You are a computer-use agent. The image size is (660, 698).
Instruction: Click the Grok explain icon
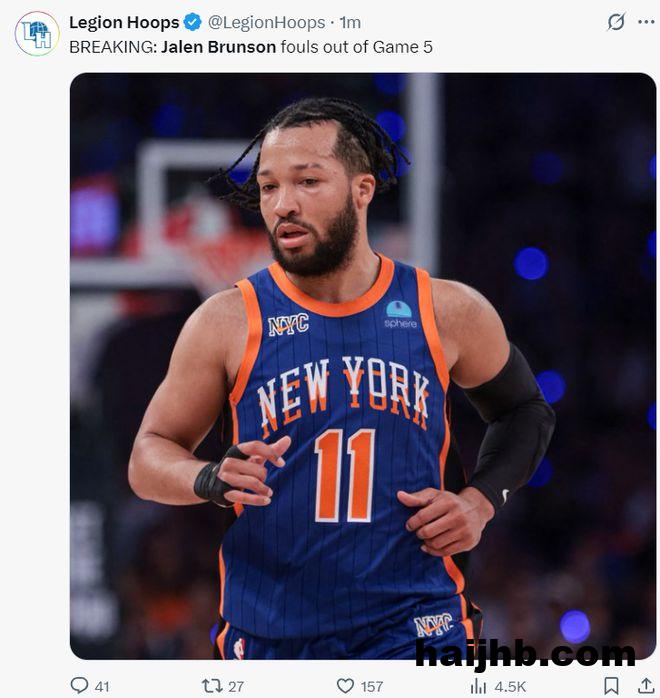pyautogui.click(x=616, y=22)
